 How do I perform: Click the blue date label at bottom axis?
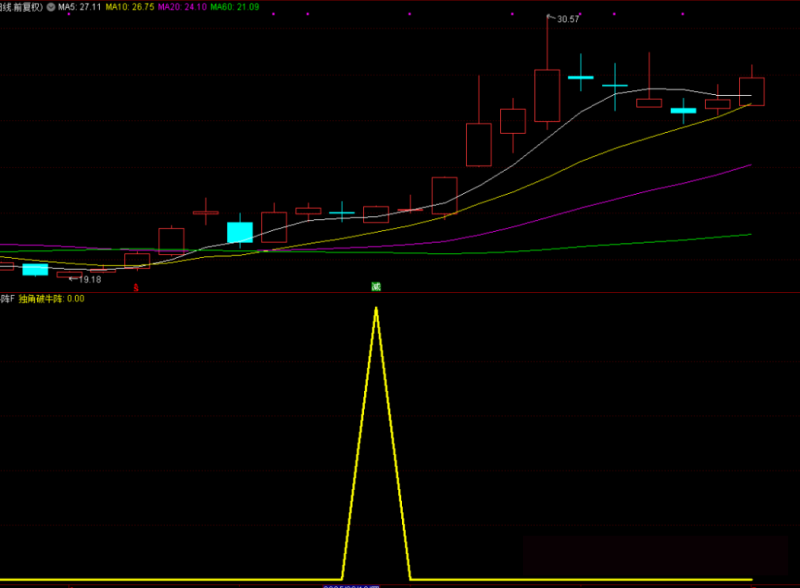(353, 585)
